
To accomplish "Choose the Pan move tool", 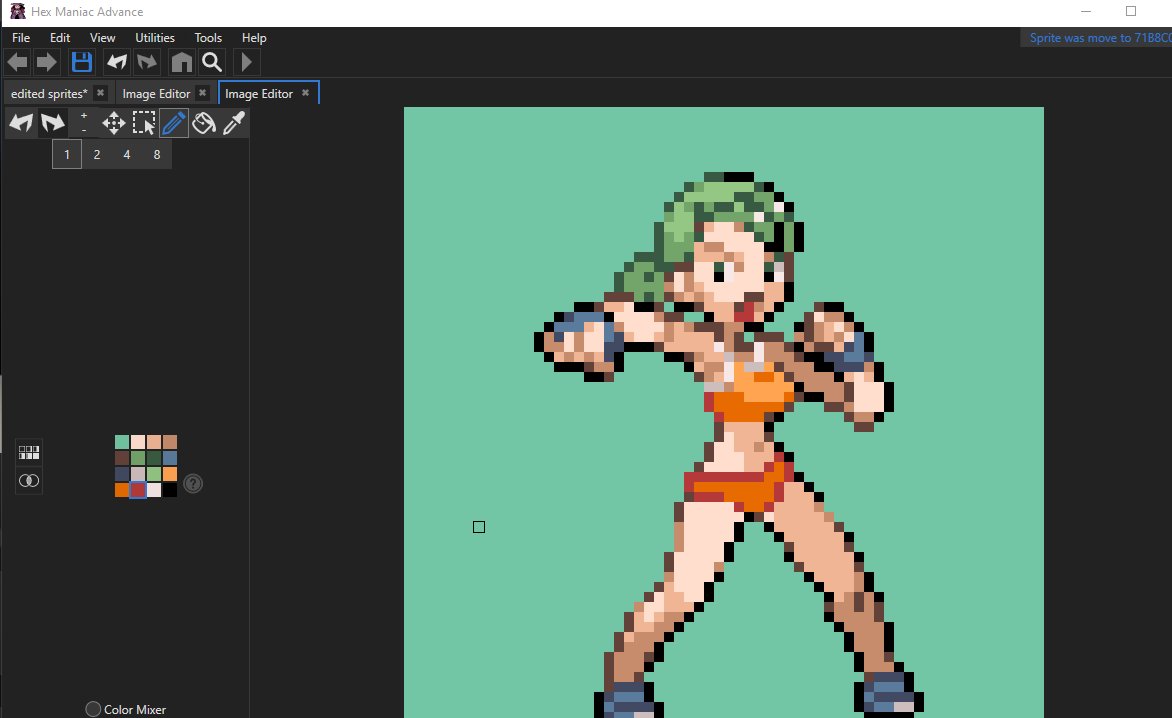I will point(114,123).
